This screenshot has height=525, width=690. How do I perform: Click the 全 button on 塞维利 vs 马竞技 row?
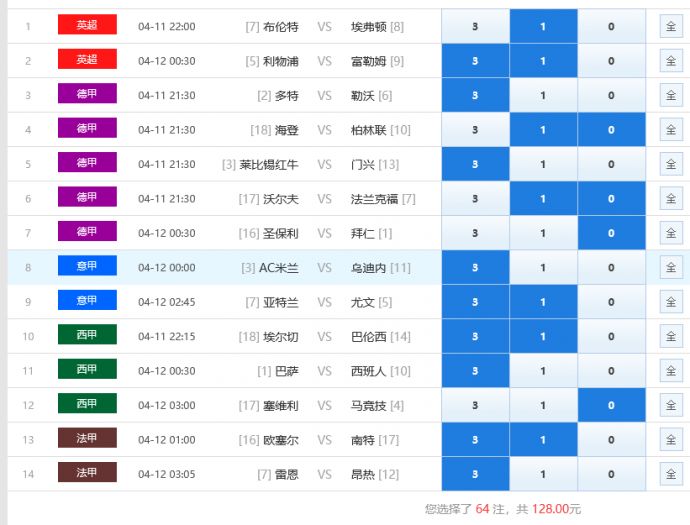tap(670, 405)
